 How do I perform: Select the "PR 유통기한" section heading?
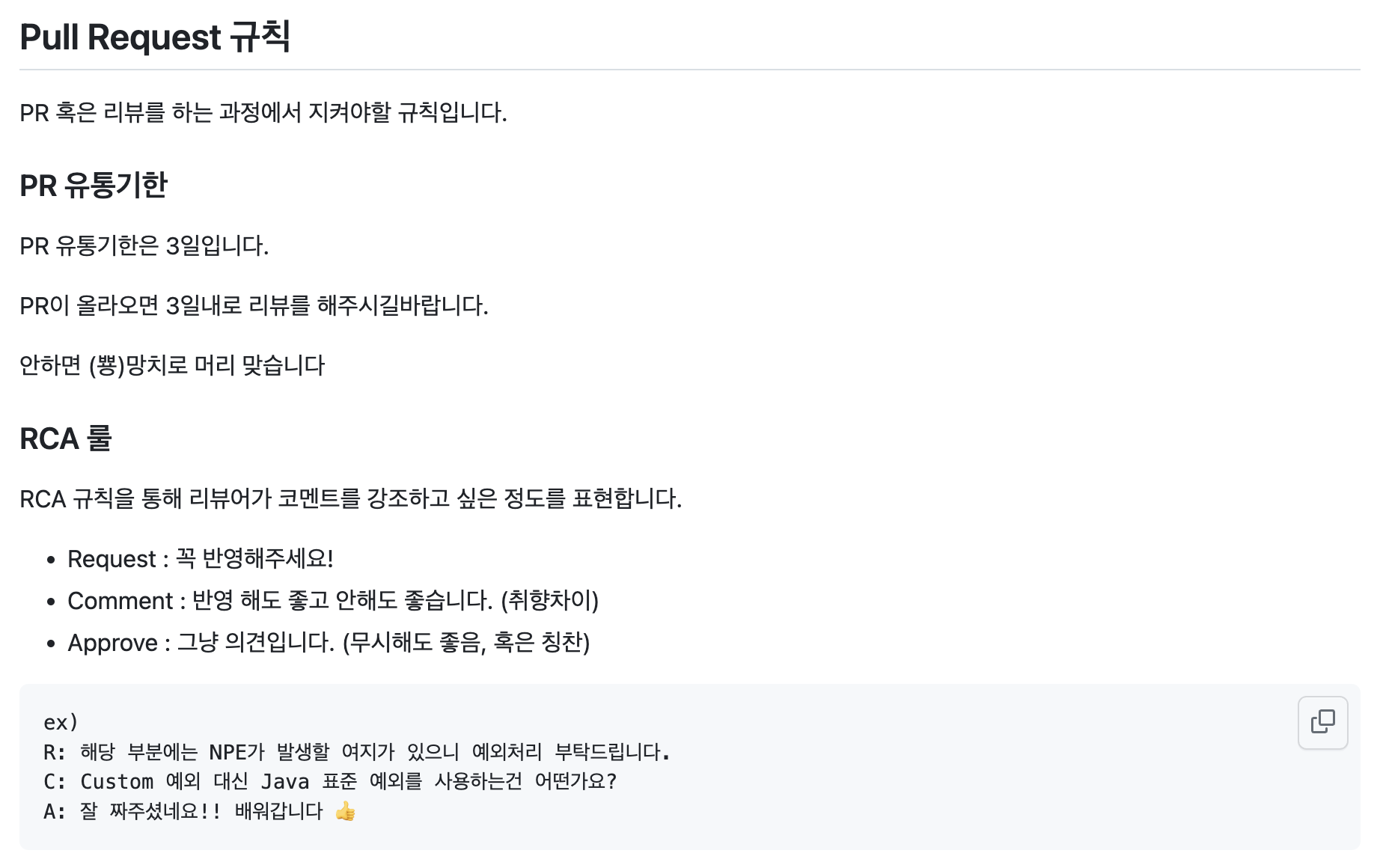(x=94, y=186)
